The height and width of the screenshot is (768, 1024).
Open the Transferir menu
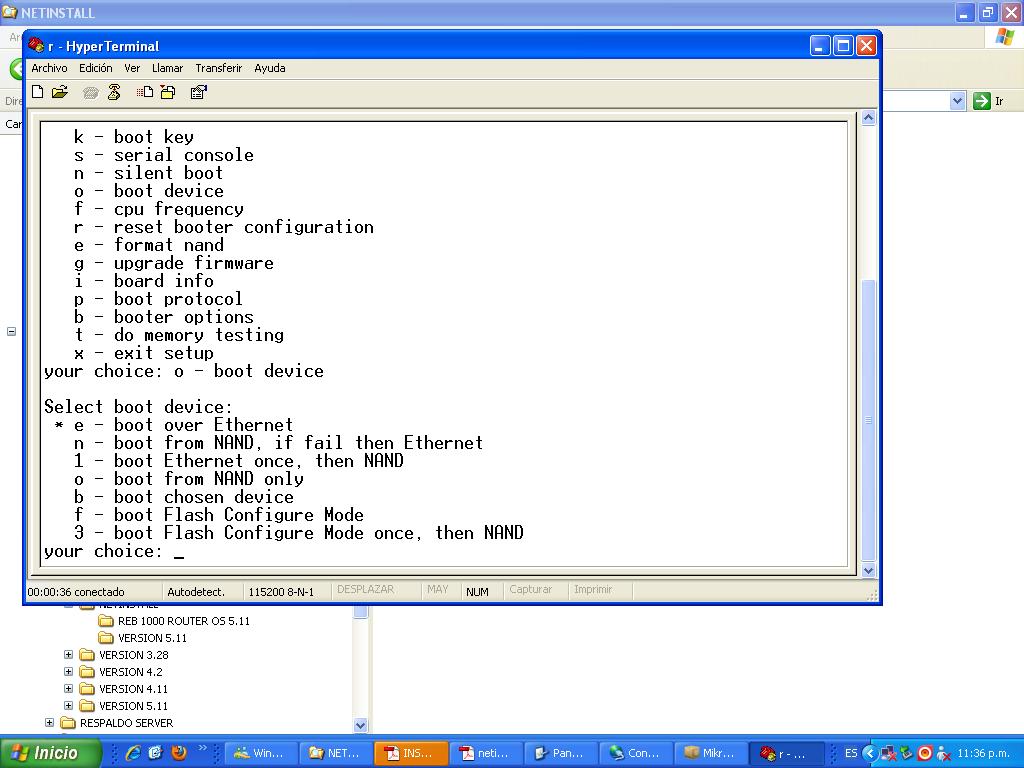(218, 68)
